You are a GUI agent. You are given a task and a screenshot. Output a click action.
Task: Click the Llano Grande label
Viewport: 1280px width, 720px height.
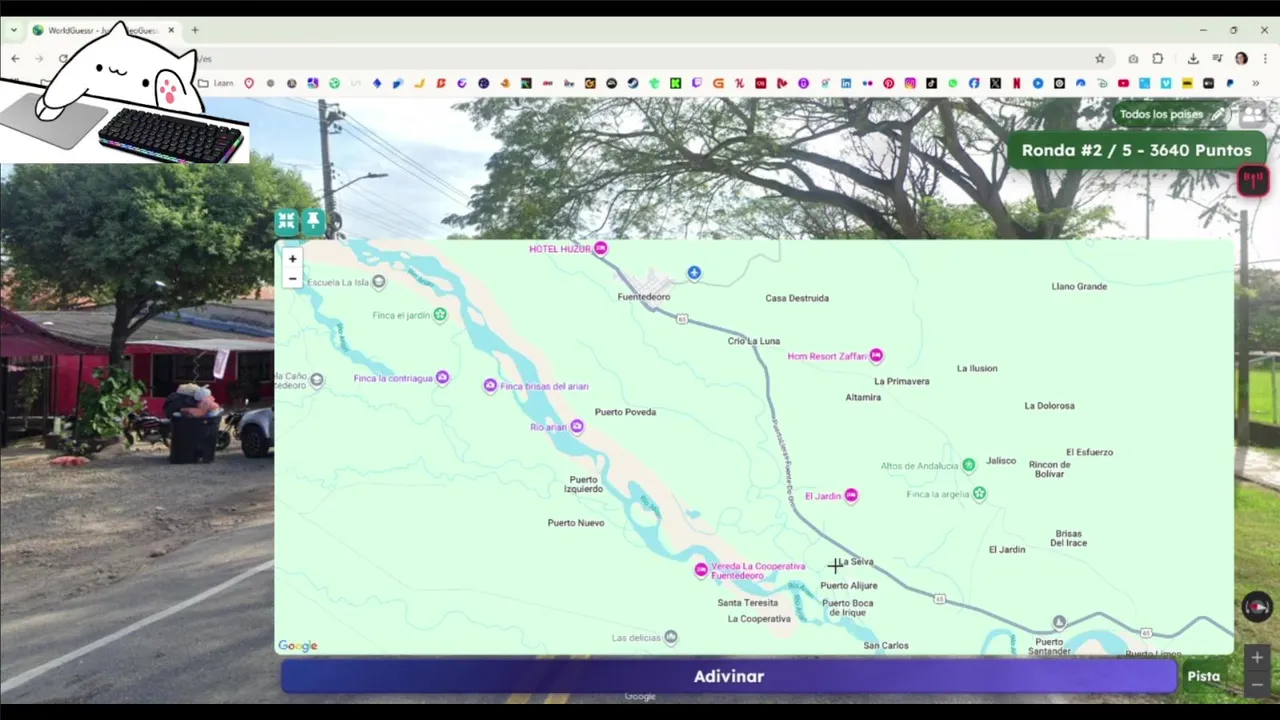[1079, 286]
